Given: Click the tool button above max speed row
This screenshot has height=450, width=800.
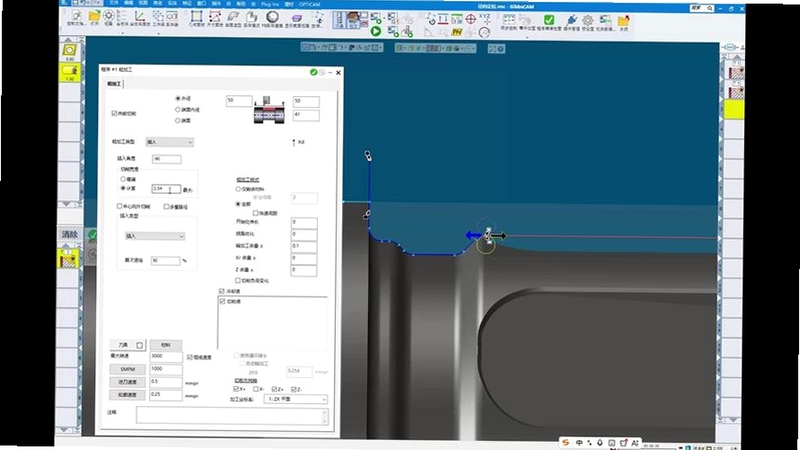Looking at the screenshot, I should coord(128,345).
